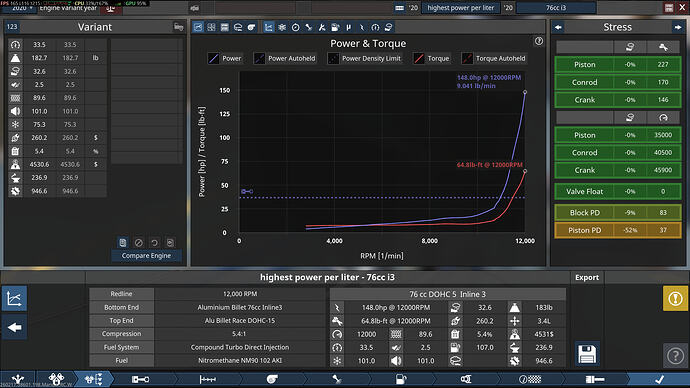
Task: Click the document icon above Compare Engine
Action: (x=123, y=242)
